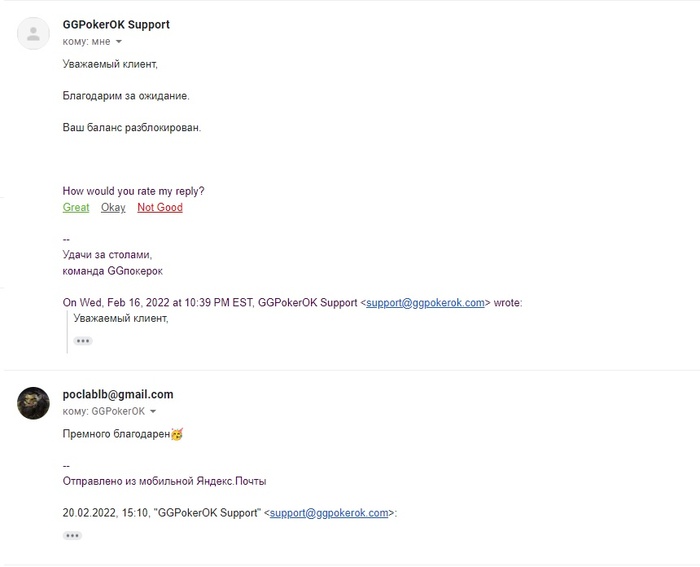Expand recipient details next to 'кому: GGPokerOK'
This screenshot has height=567, width=700.
tap(153, 411)
